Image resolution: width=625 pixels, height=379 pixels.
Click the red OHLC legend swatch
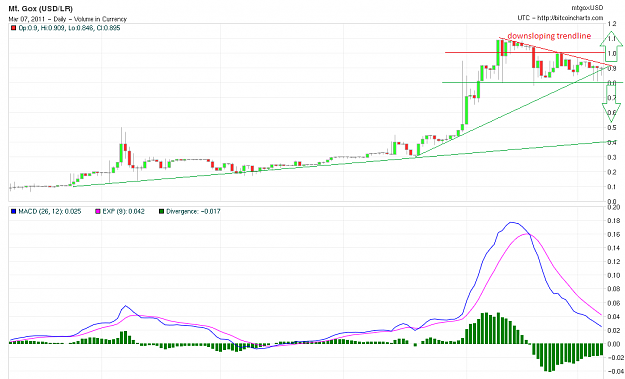point(13,28)
